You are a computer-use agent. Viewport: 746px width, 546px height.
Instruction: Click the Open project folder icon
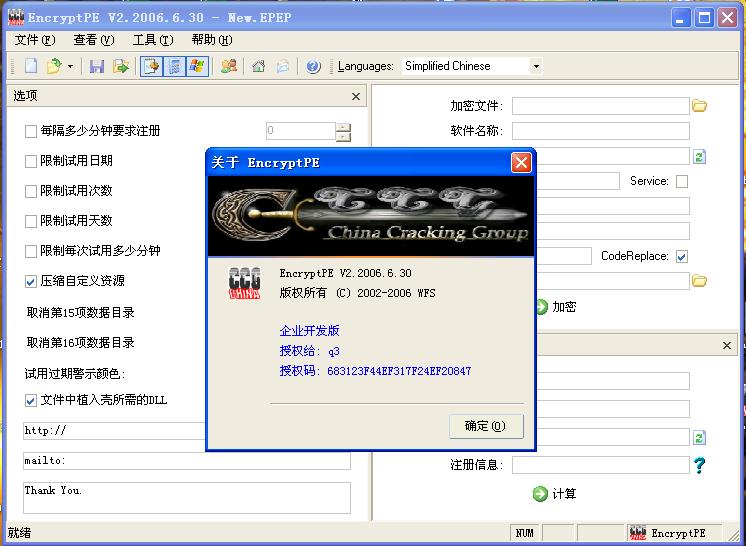pyautogui.click(x=54, y=66)
